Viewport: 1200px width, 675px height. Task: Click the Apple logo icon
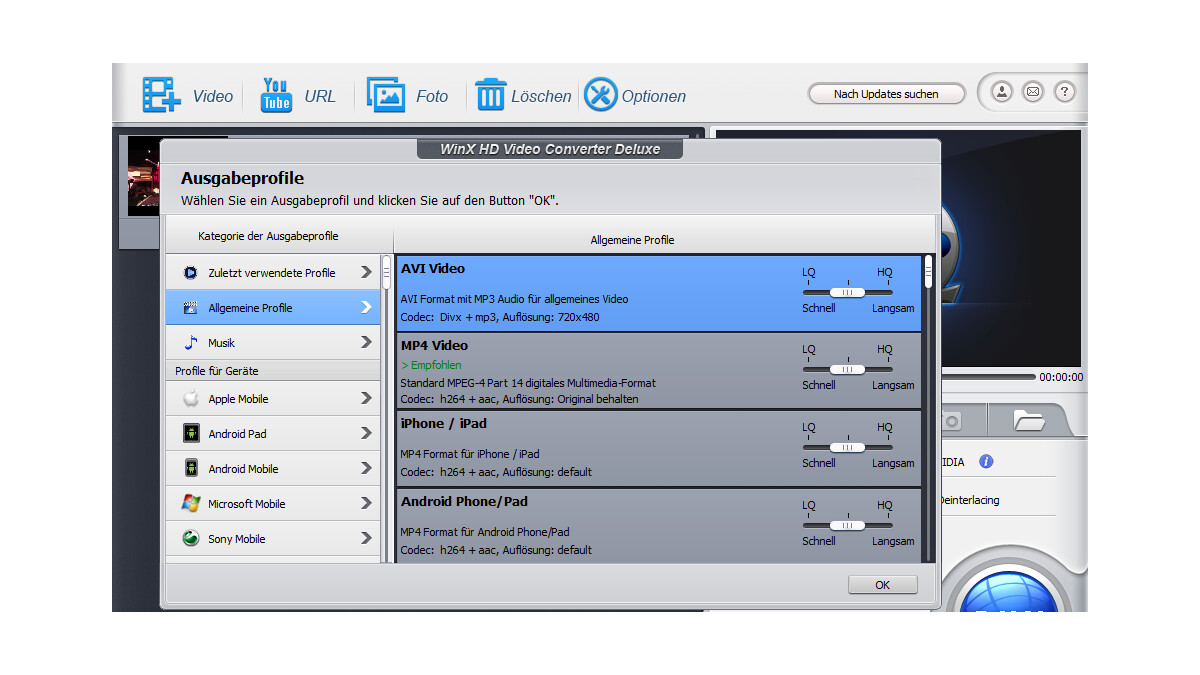(x=190, y=399)
